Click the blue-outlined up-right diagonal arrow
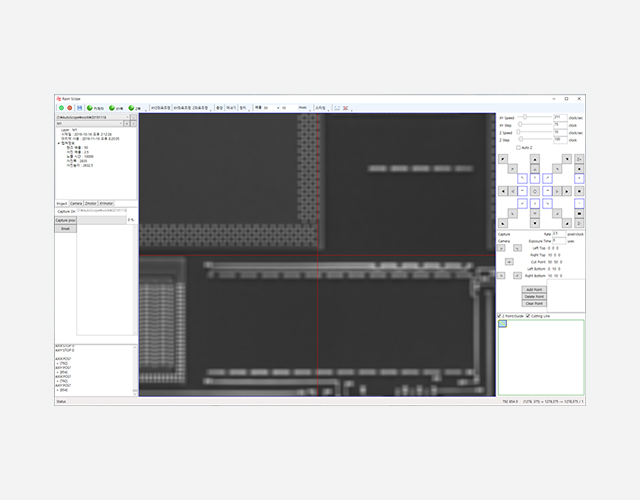 (547, 178)
